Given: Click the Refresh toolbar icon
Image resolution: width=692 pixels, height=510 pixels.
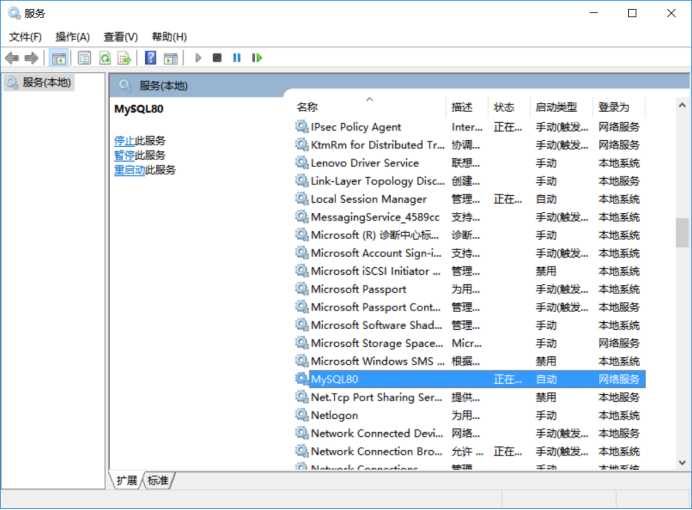Looking at the screenshot, I should [x=105, y=58].
